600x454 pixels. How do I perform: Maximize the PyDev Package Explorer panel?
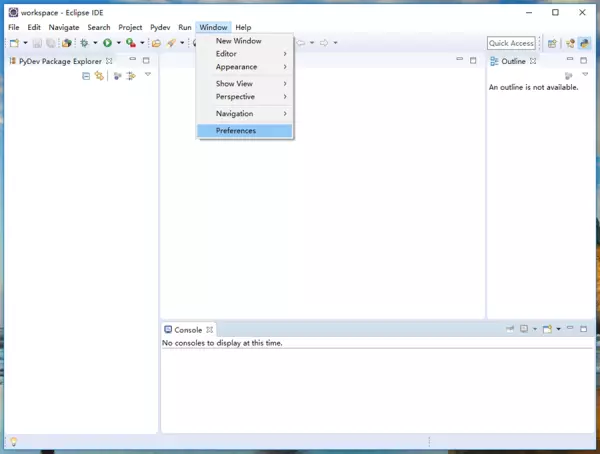146,60
